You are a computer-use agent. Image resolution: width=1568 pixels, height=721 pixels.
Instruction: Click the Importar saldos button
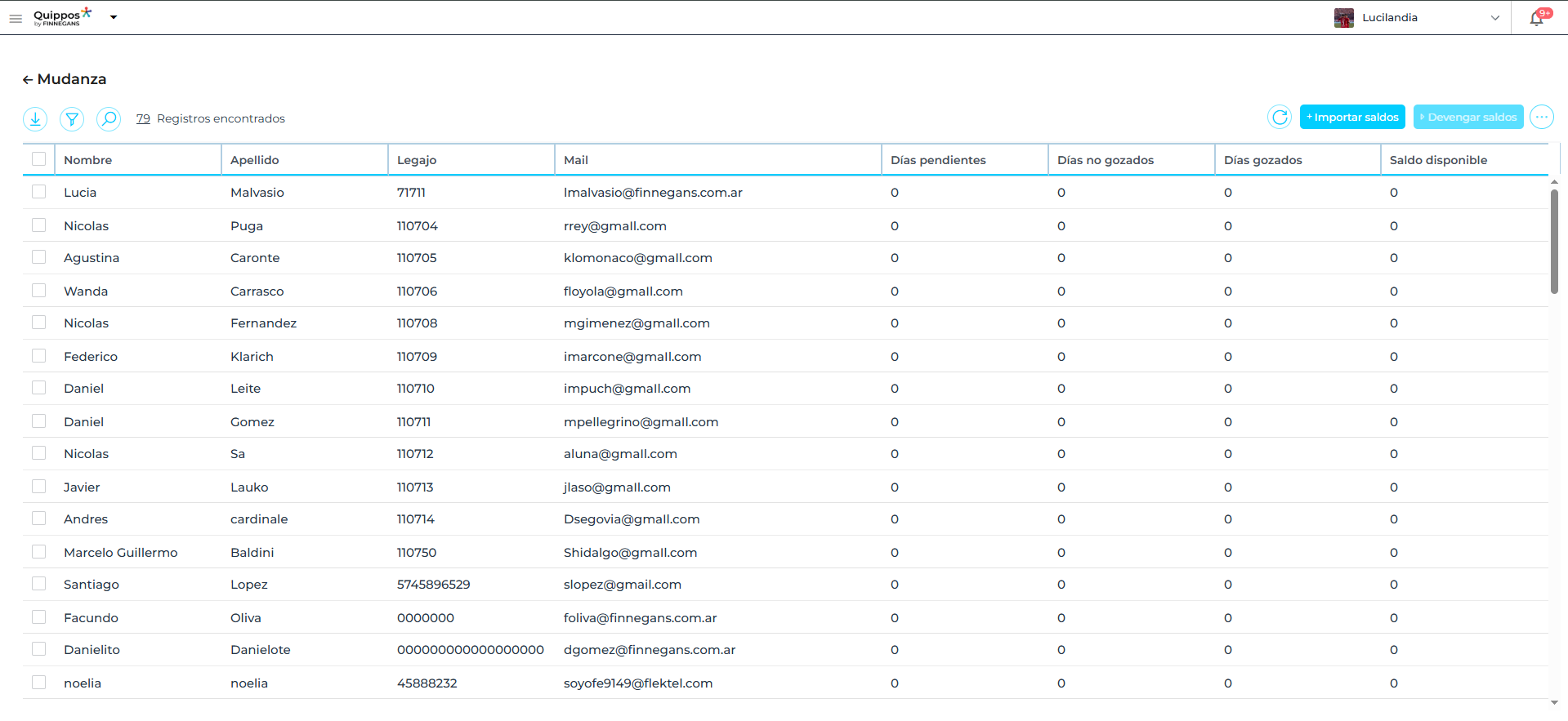[1352, 118]
